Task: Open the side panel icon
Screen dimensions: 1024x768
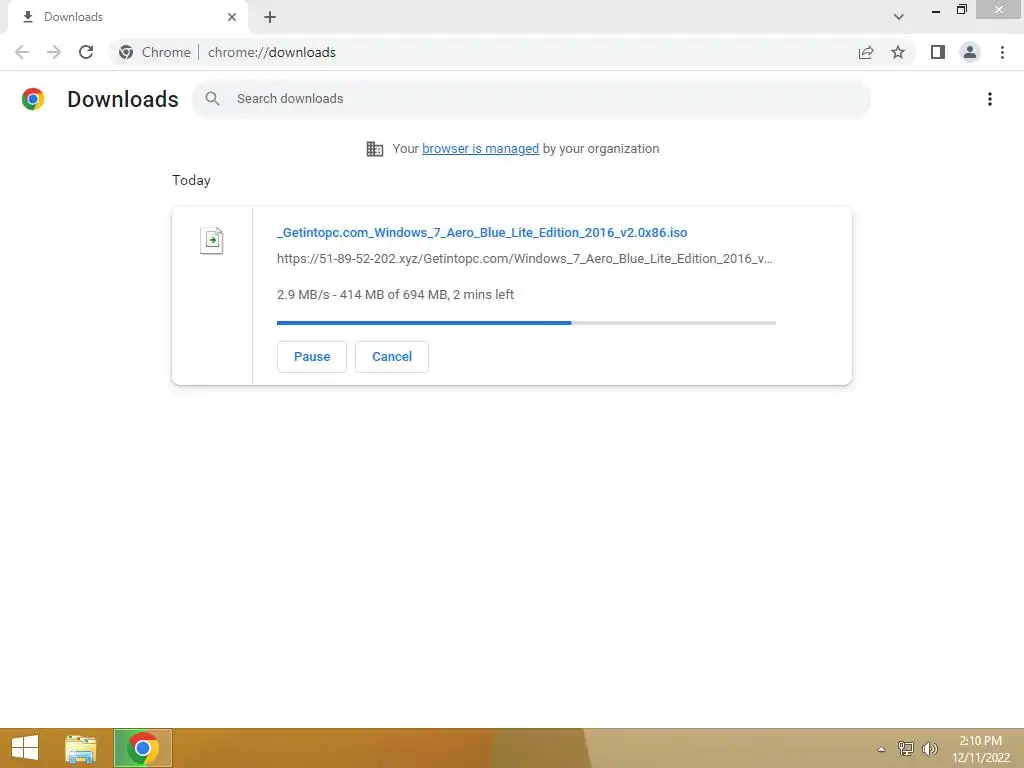Action: tap(938, 52)
